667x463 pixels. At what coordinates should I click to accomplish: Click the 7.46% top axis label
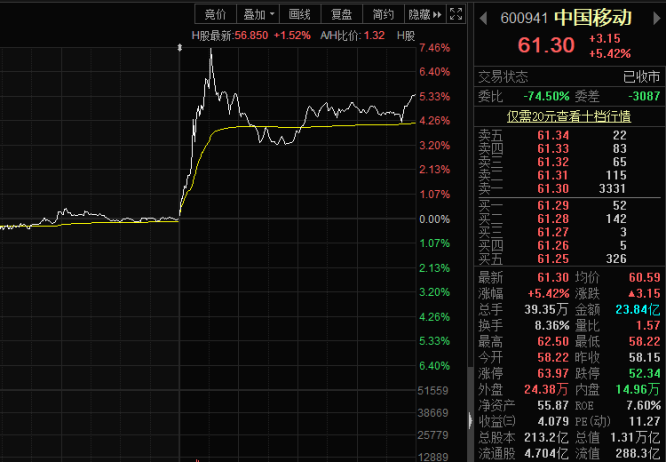click(435, 48)
